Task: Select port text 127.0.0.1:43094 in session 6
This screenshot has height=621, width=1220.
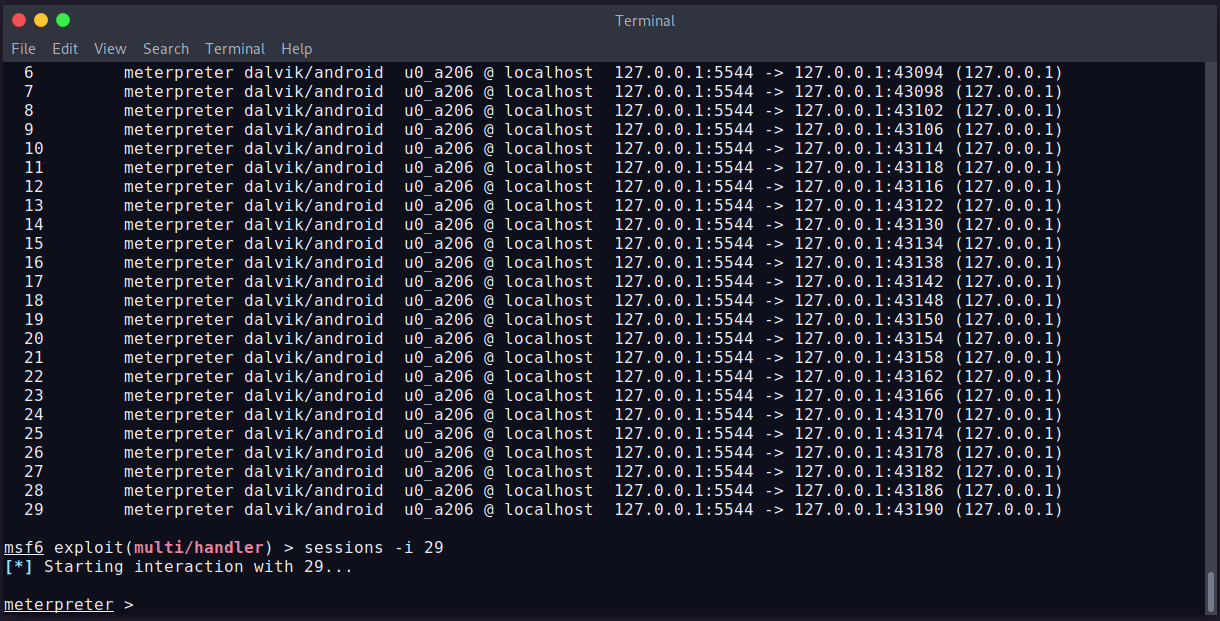Action: tap(869, 72)
